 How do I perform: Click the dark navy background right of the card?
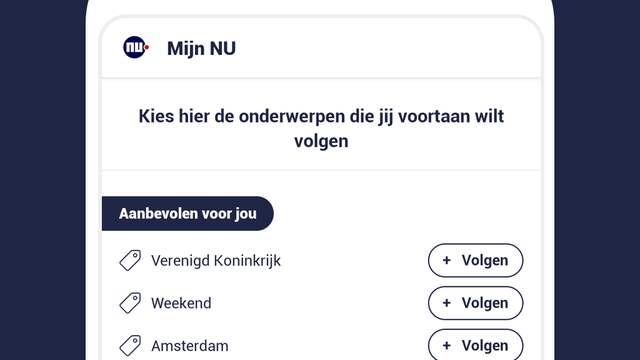597,180
